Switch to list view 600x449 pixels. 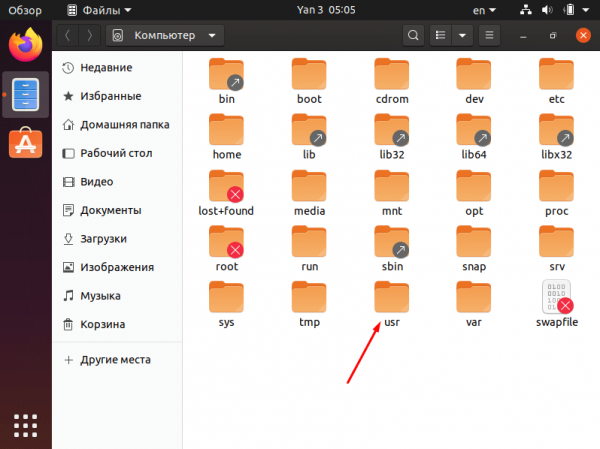[440, 35]
